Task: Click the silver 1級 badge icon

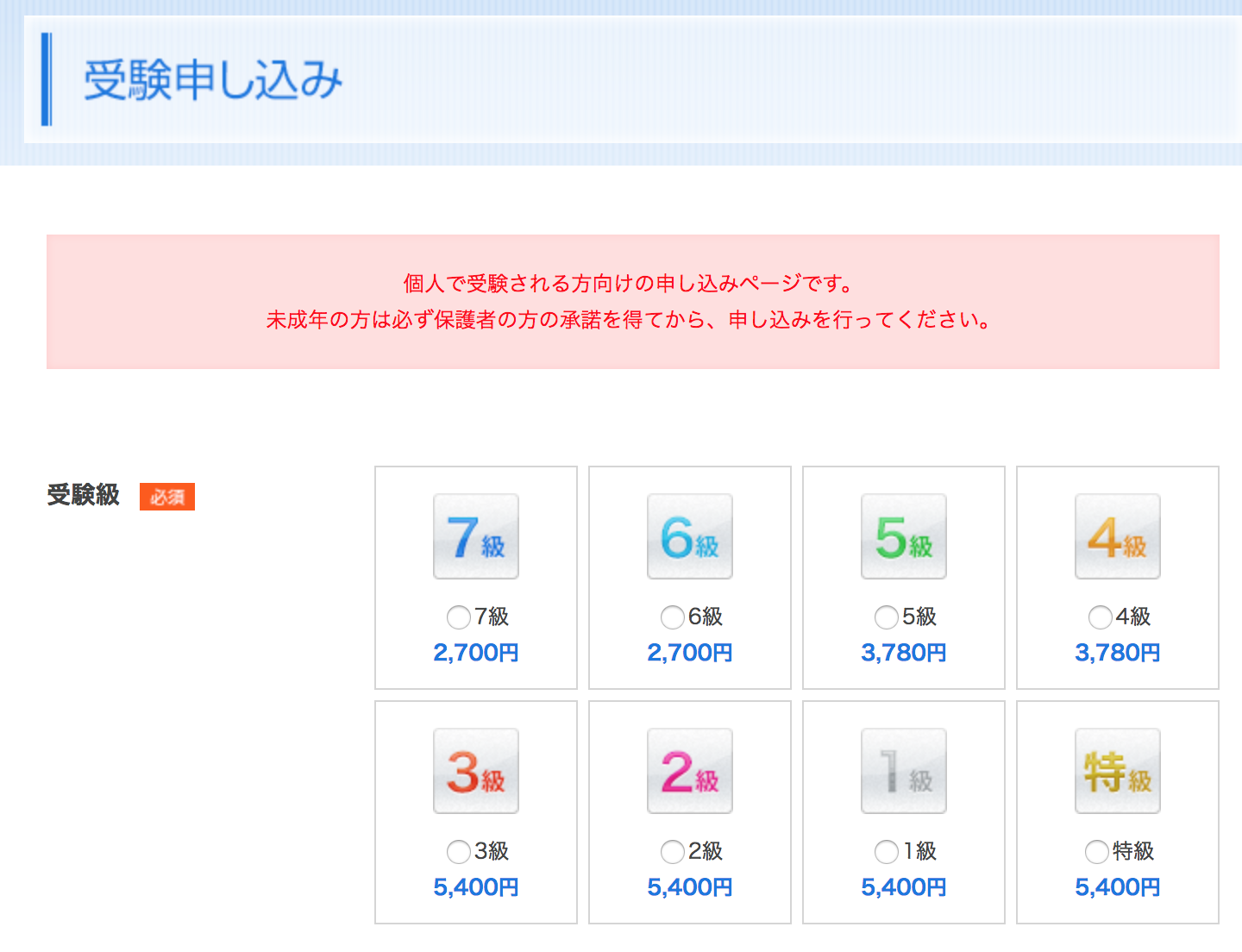Action: [904, 771]
